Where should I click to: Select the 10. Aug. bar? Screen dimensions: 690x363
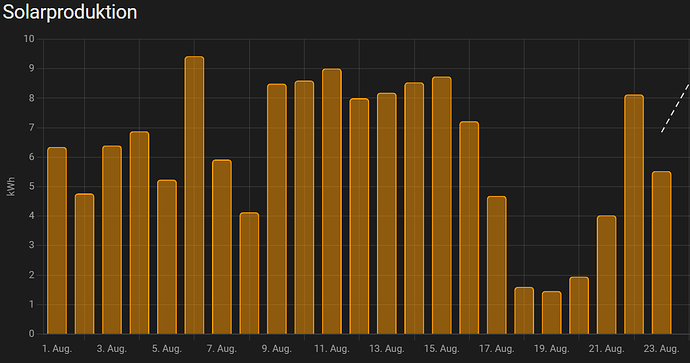coord(304,207)
